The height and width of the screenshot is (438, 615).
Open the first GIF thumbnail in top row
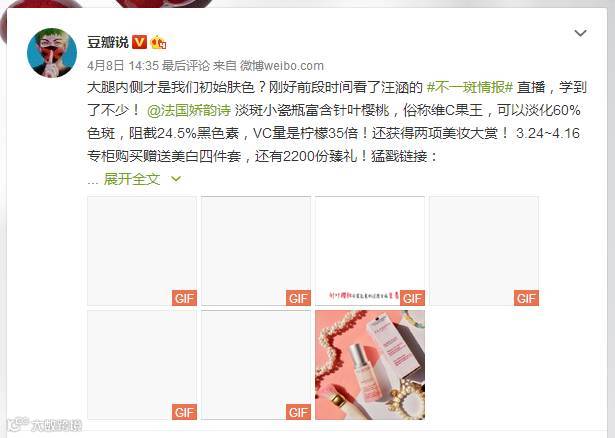[x=142, y=251]
